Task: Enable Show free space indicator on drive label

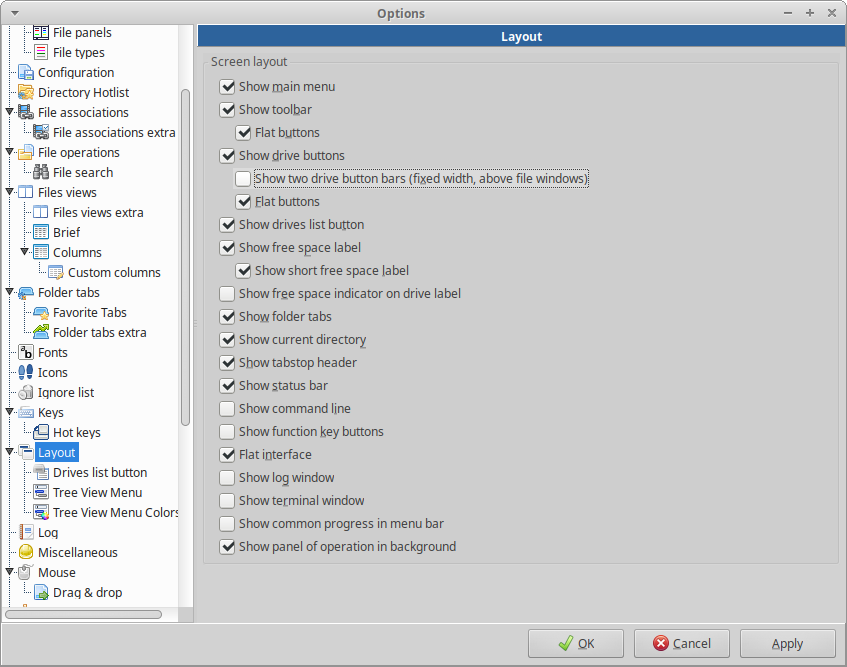Action: tap(226, 293)
